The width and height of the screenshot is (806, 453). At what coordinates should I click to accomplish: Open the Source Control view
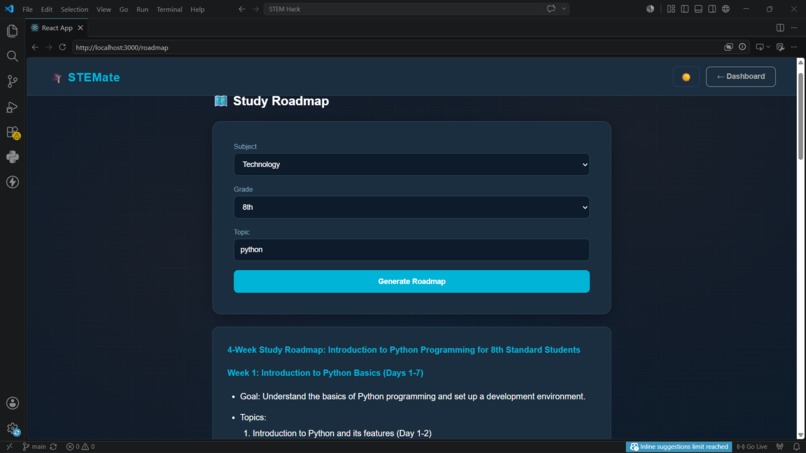point(12,81)
